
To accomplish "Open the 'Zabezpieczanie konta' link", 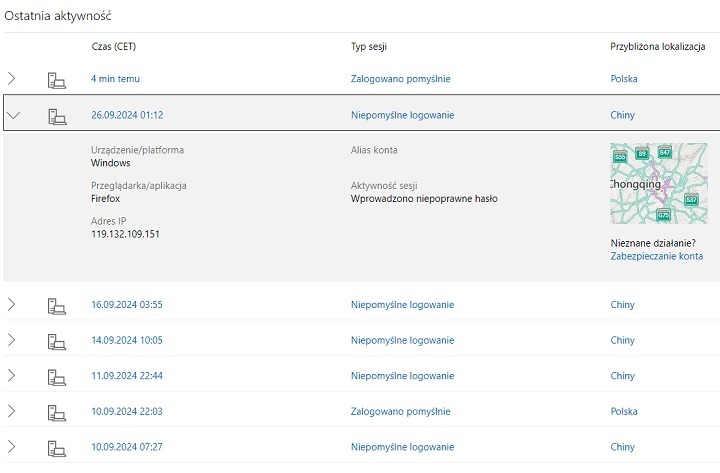I will pyautogui.click(x=656, y=257).
